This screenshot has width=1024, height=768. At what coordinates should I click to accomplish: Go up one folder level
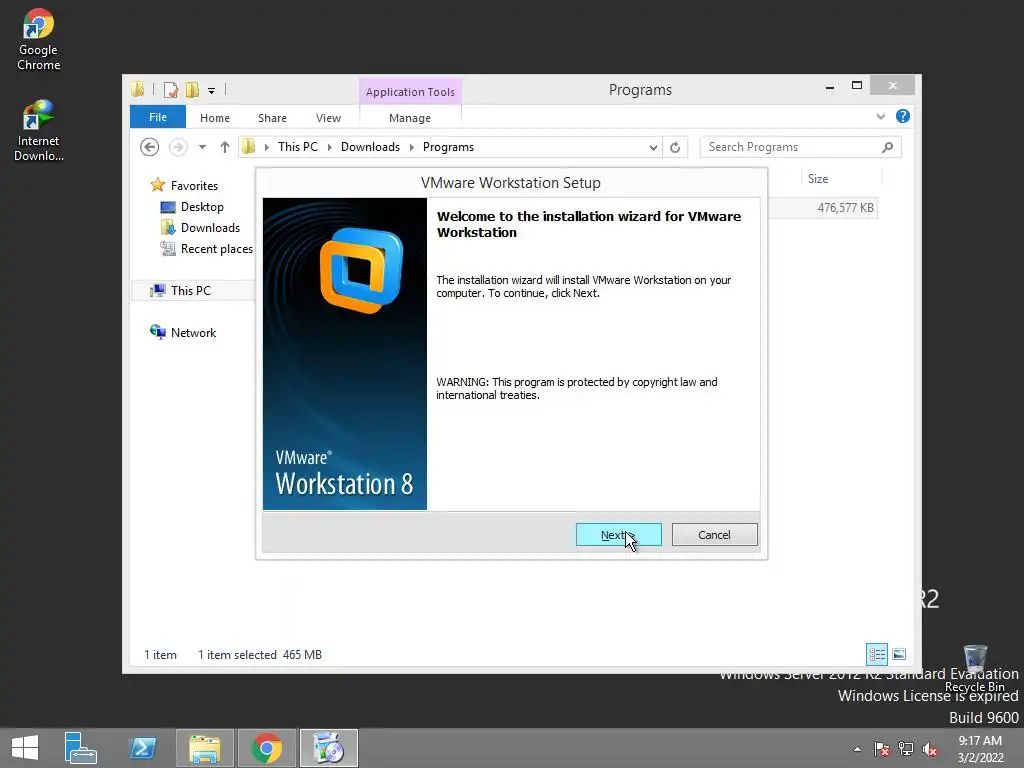(x=225, y=147)
